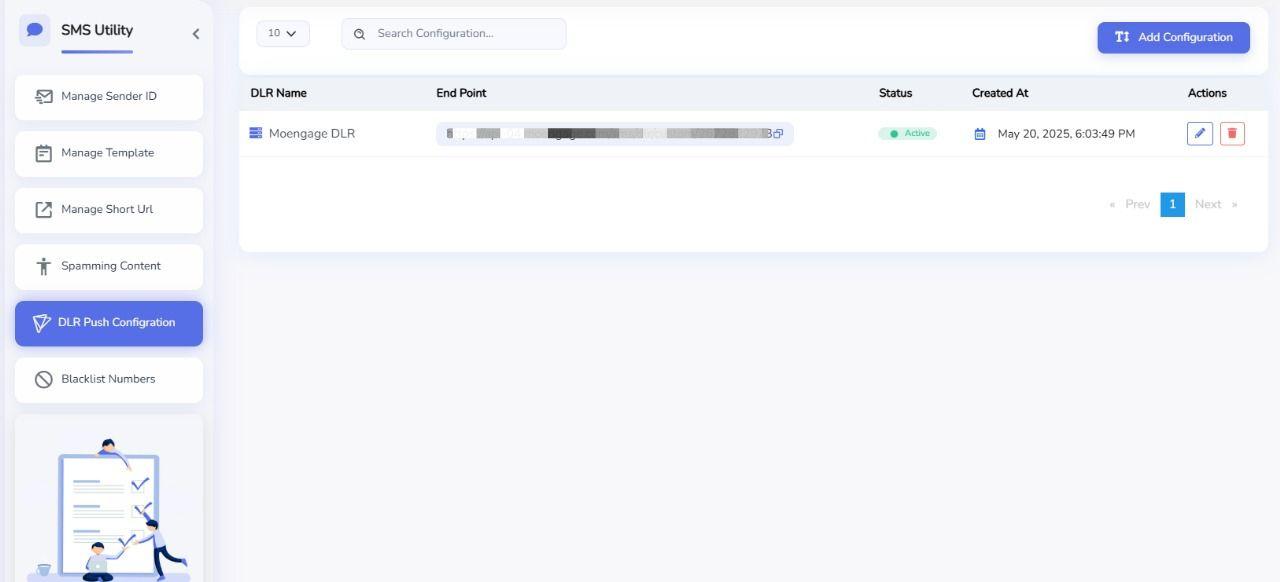1280x582 pixels.
Task: Select Spamming Content from the sidebar menu
Action: pos(111,265)
